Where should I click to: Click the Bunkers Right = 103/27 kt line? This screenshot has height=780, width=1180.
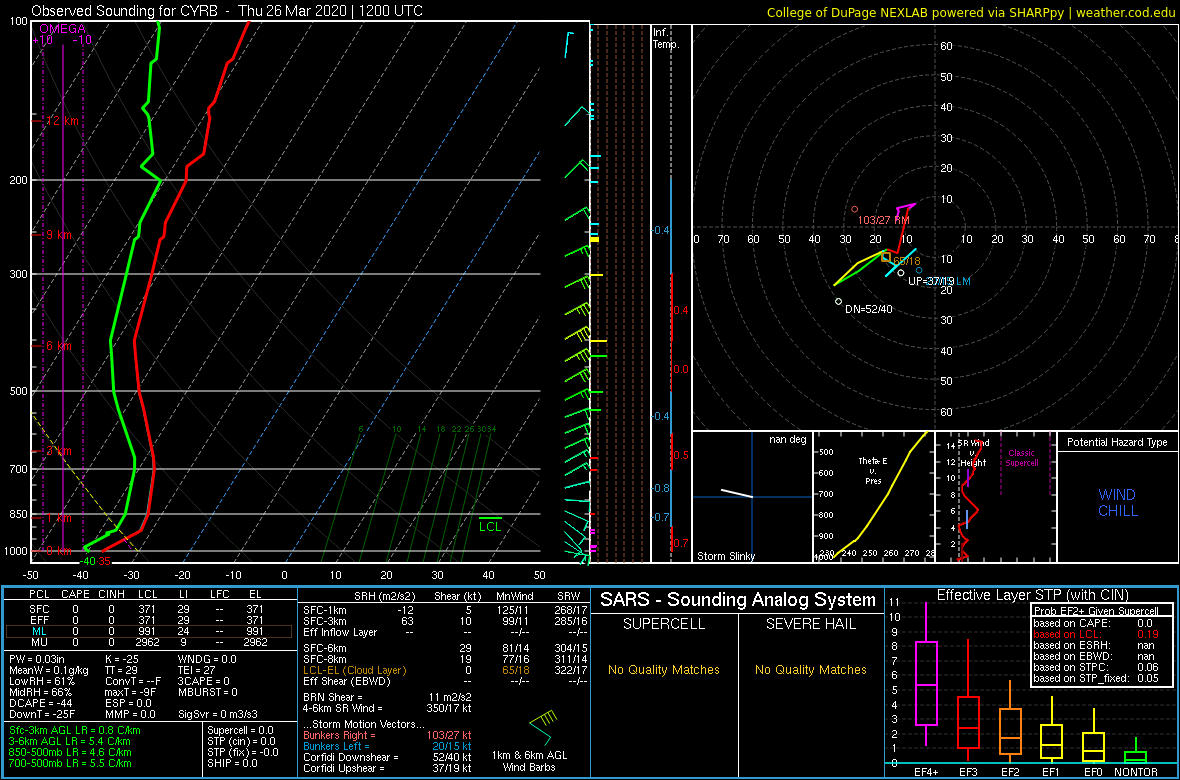pos(387,736)
